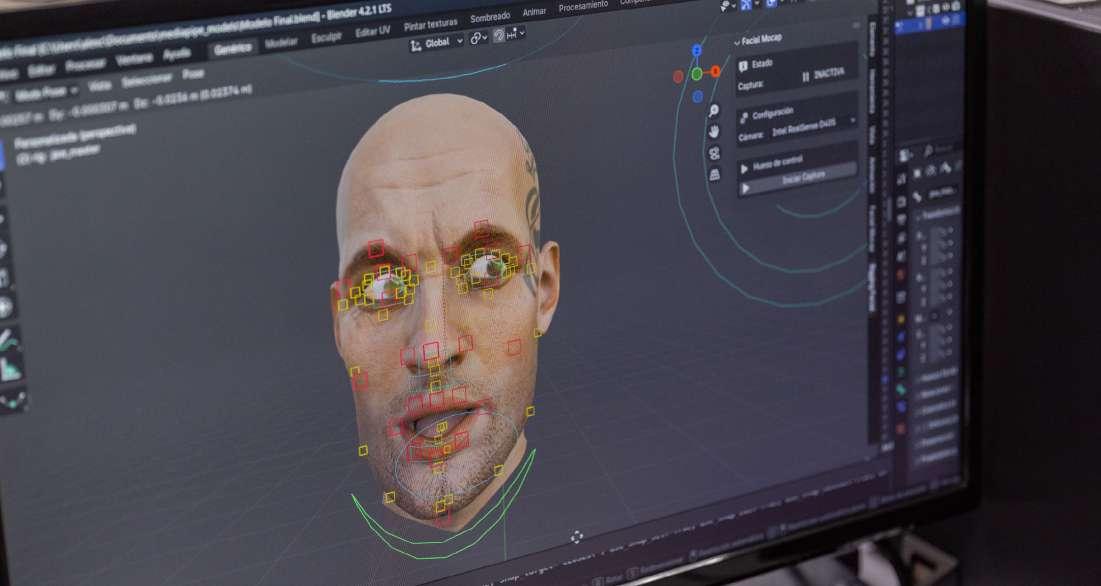Screen dimensions: 1101x586
Task: Open the Modo Pose mode dropdown
Action: click(46, 93)
